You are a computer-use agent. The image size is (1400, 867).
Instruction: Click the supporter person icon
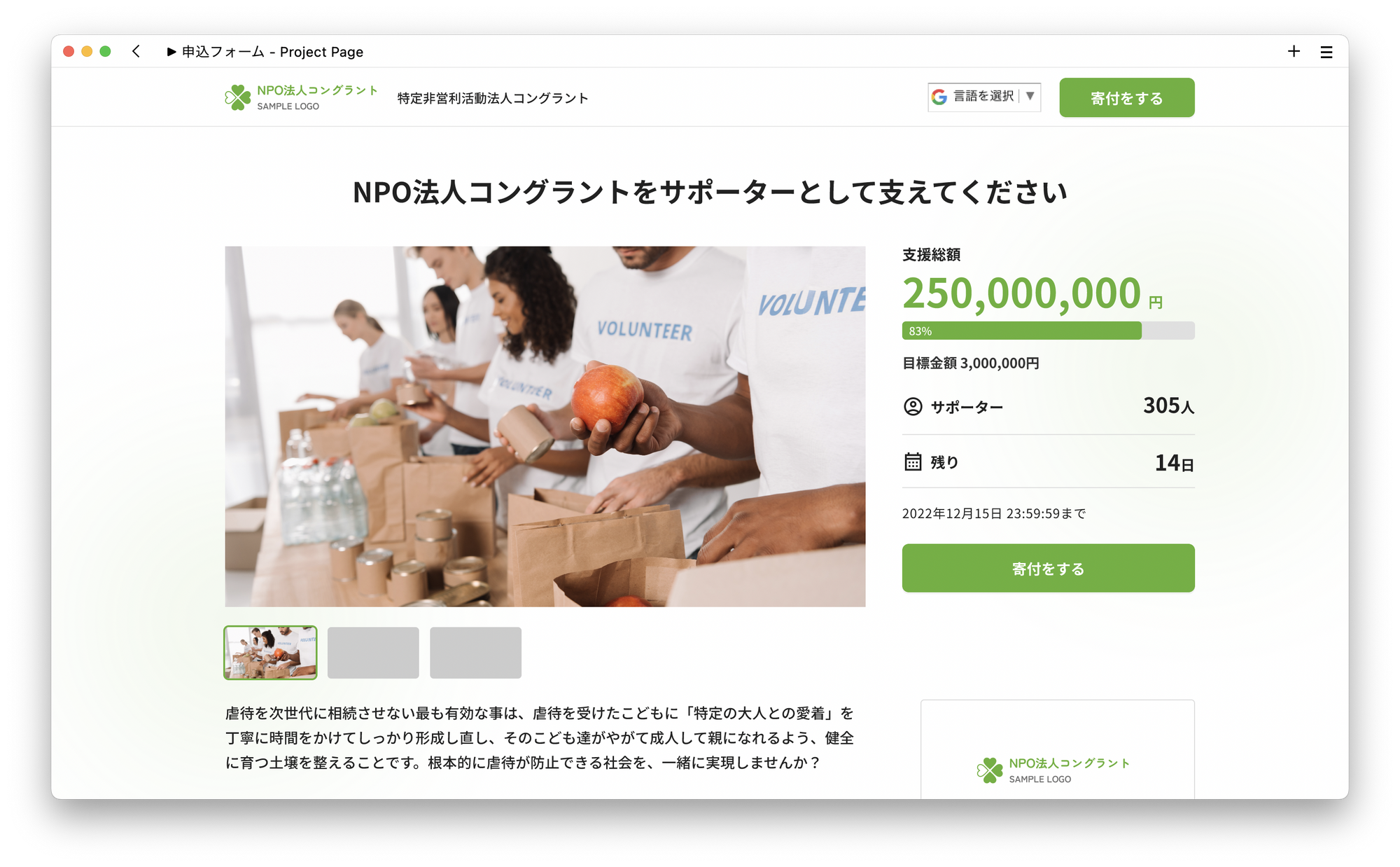point(913,406)
